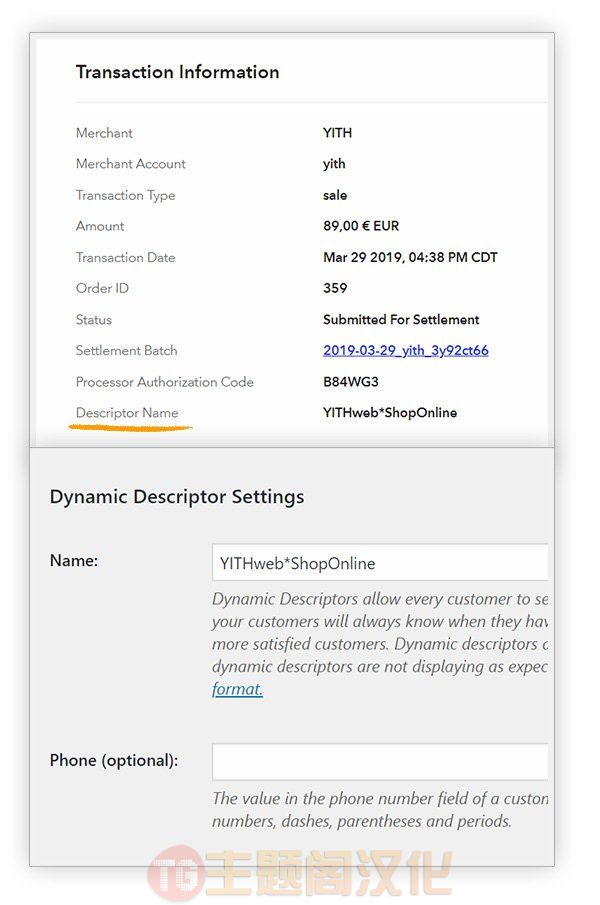Click the Merchant value YITH

(338, 132)
